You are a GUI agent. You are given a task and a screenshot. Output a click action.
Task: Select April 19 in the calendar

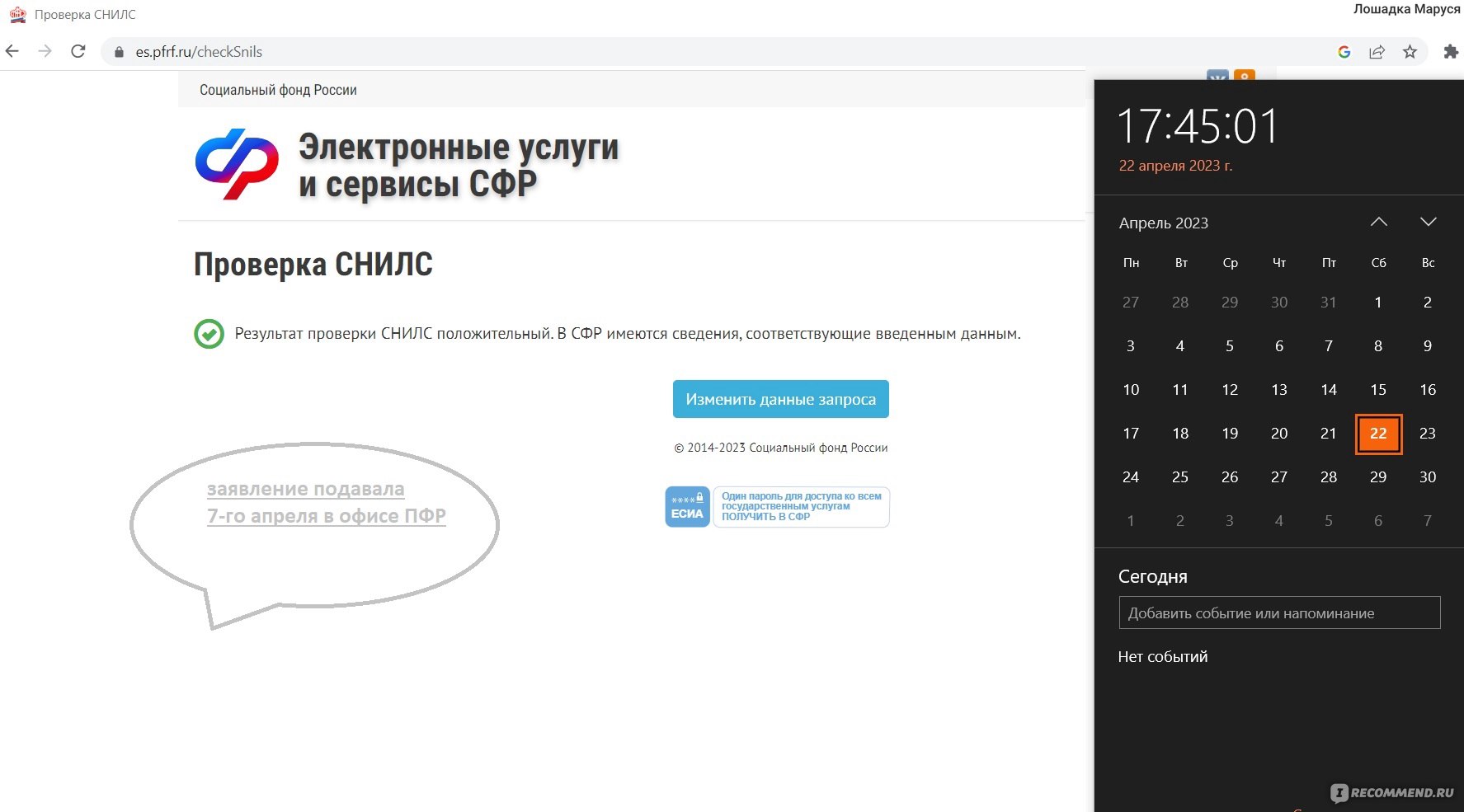coord(1230,434)
